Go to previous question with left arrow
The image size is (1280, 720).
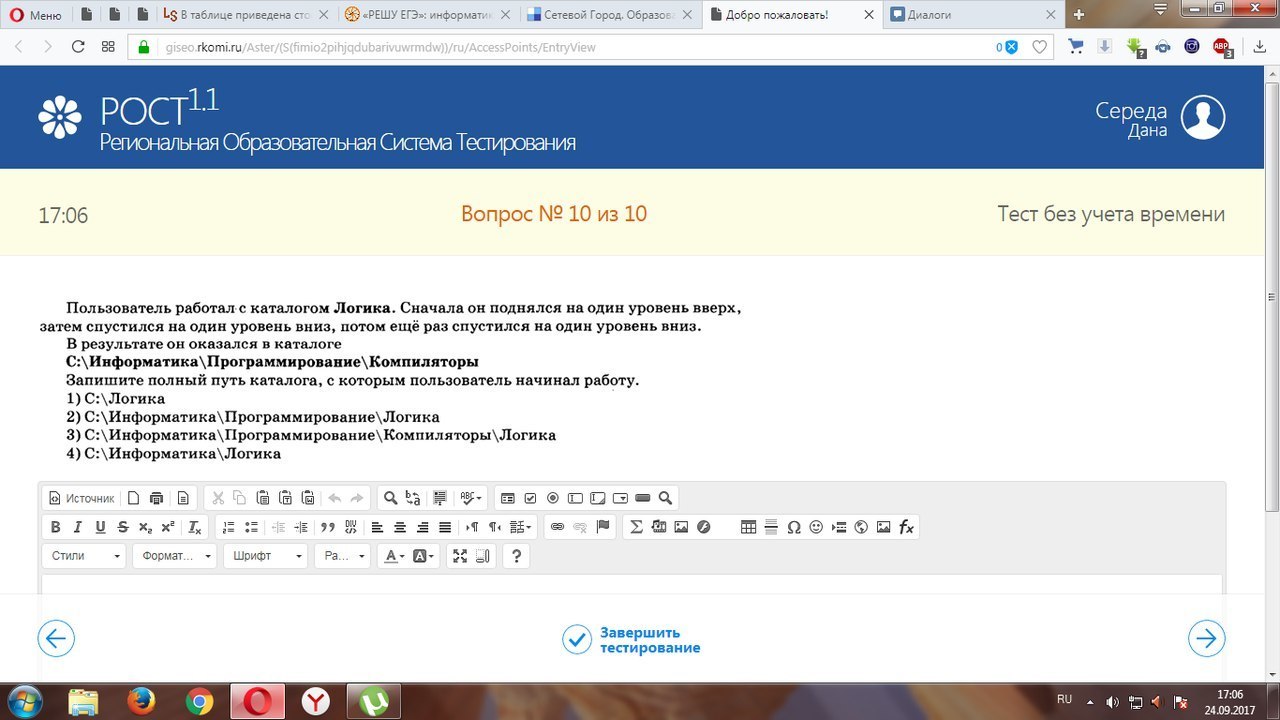point(56,638)
